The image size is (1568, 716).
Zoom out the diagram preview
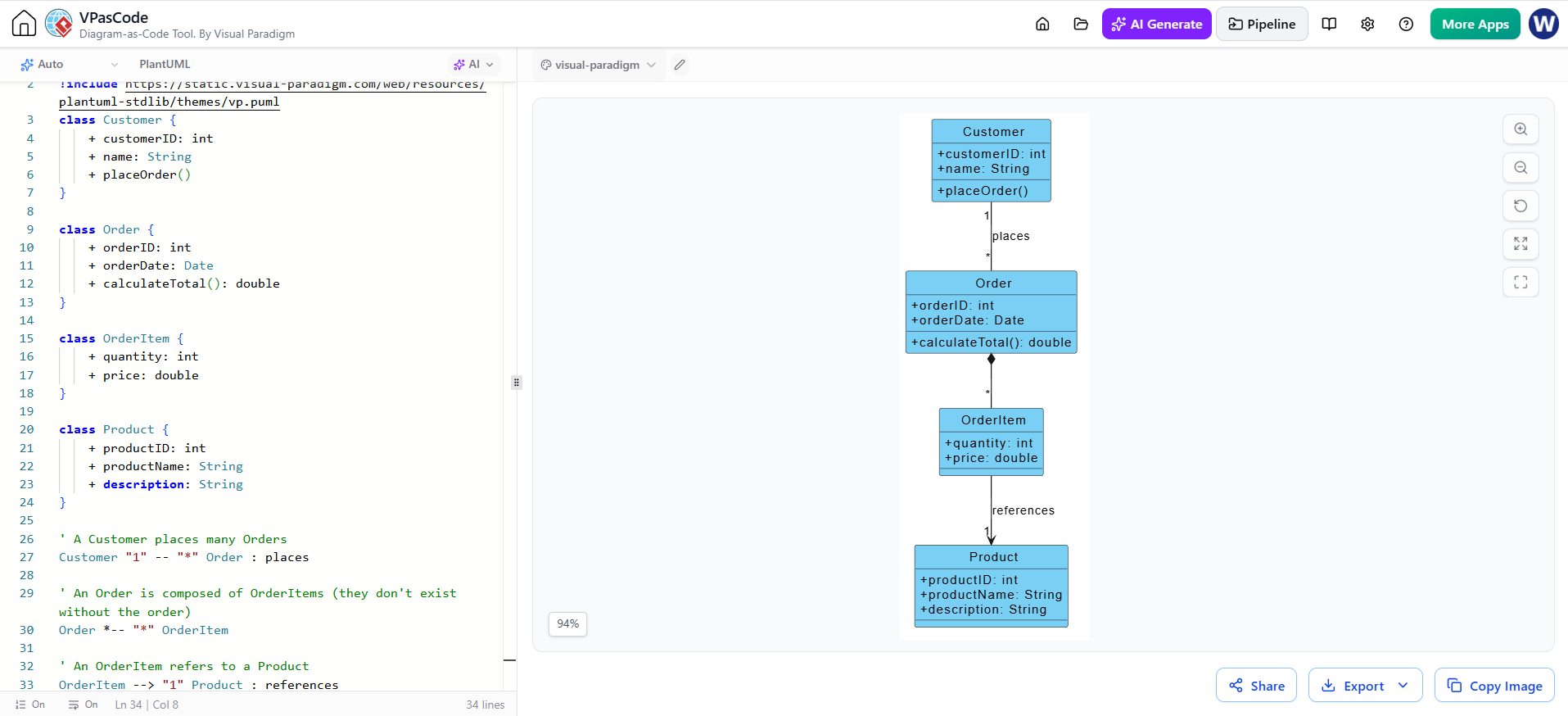tap(1521, 167)
